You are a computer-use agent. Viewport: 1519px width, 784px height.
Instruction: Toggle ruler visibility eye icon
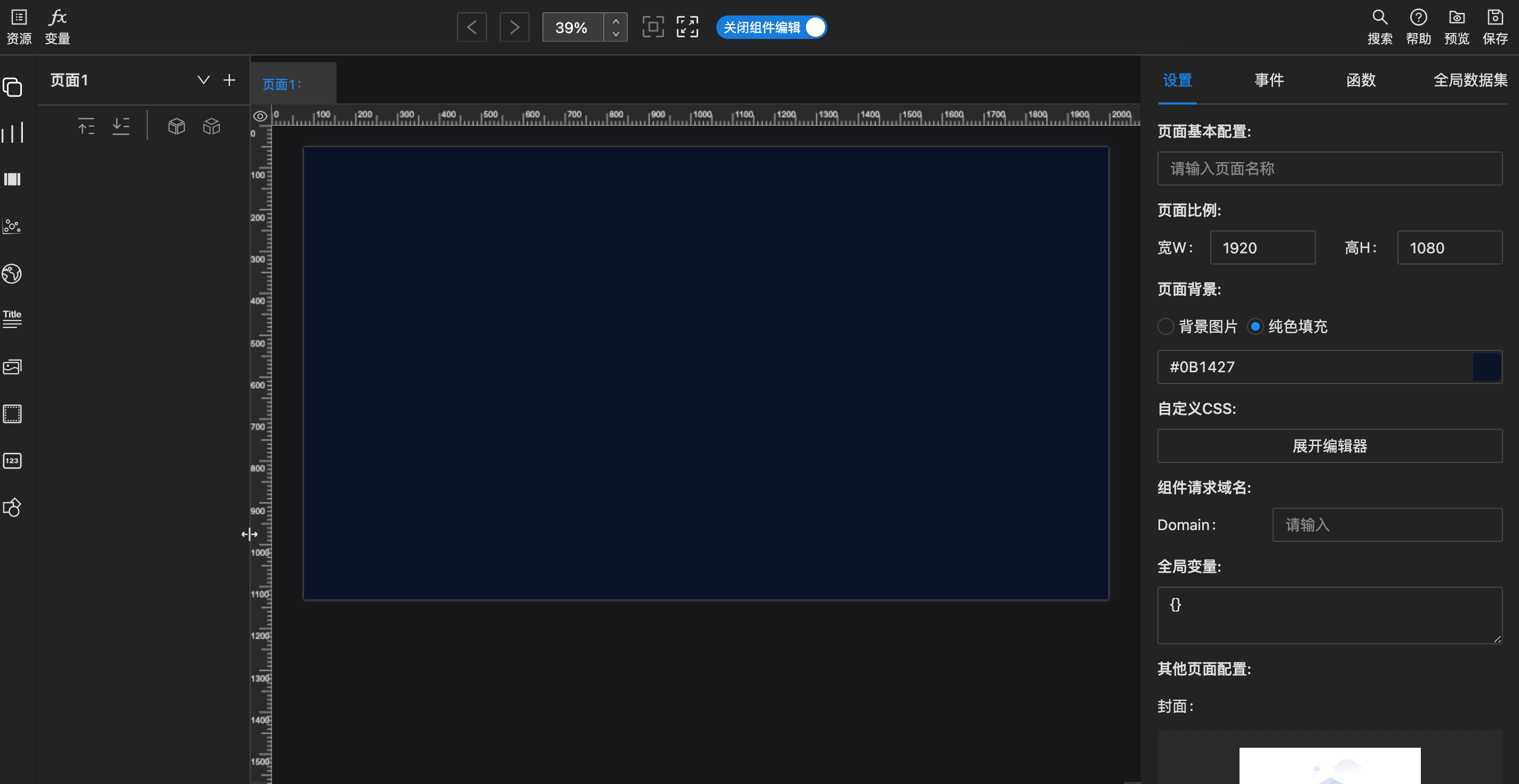coord(260,116)
